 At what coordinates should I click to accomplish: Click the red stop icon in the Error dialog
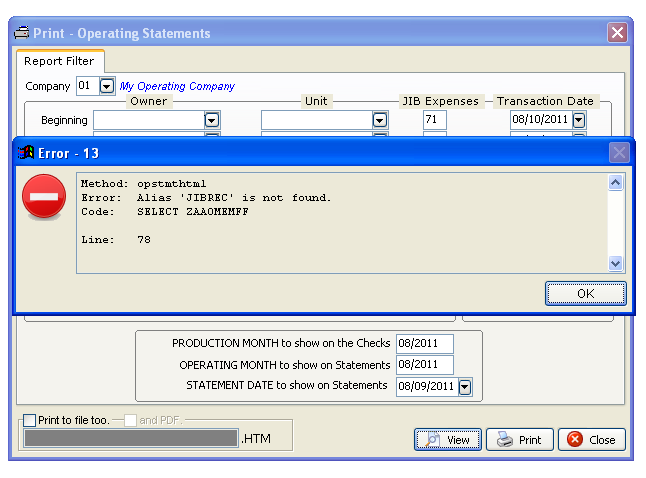(44, 196)
